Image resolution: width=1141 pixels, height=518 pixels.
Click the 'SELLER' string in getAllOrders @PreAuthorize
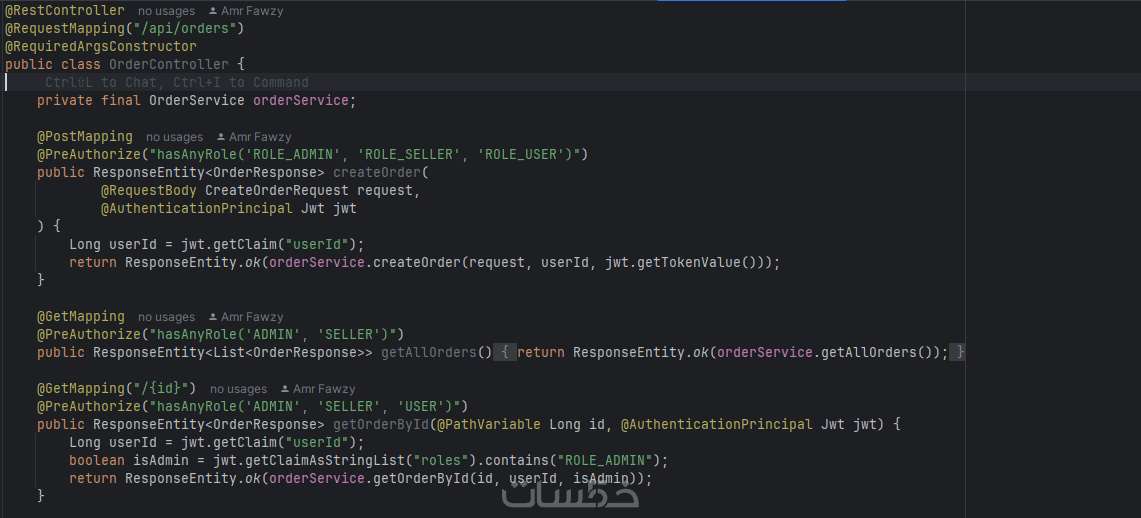(349, 335)
